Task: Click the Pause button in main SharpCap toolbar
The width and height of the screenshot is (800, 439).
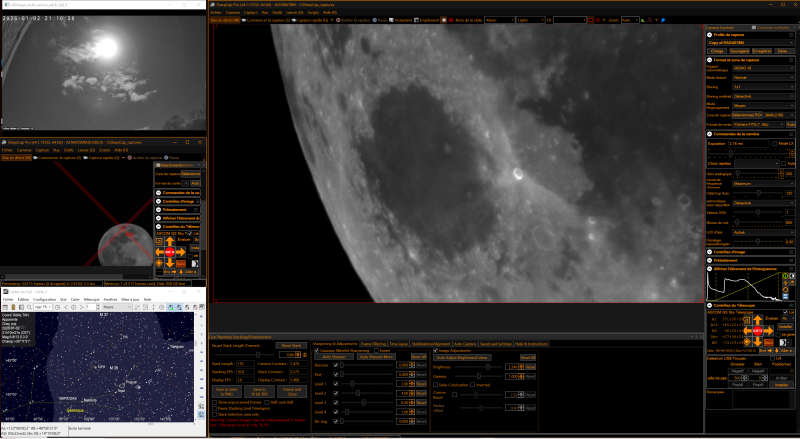Action: [x=380, y=20]
